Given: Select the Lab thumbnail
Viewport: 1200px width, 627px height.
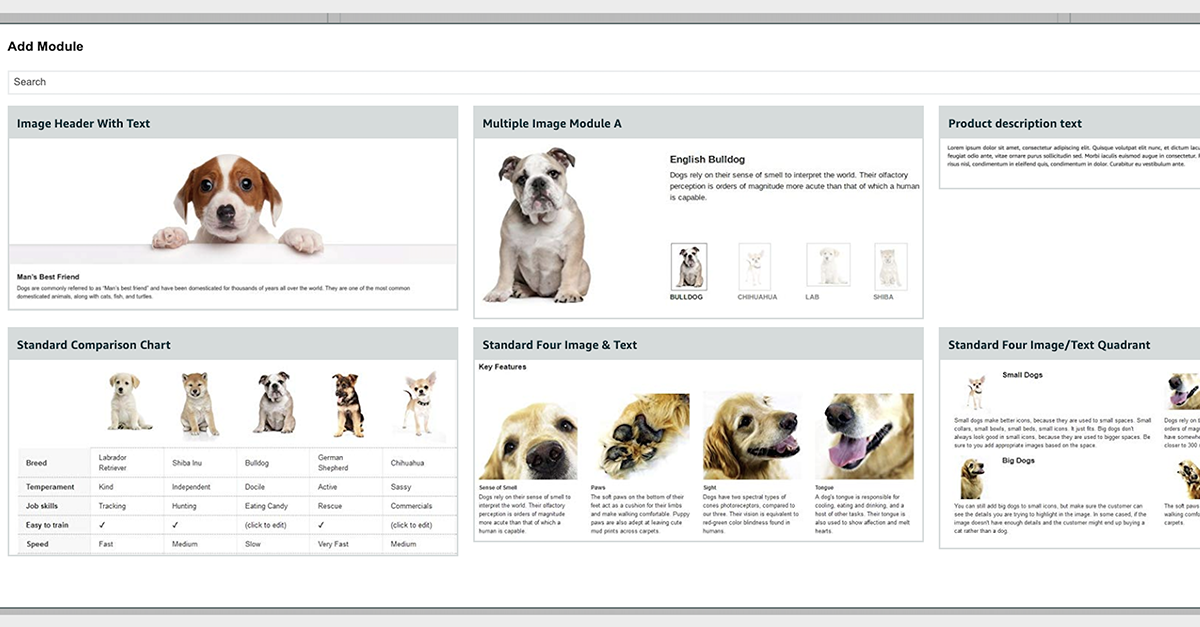Looking at the screenshot, I should pos(828,267).
